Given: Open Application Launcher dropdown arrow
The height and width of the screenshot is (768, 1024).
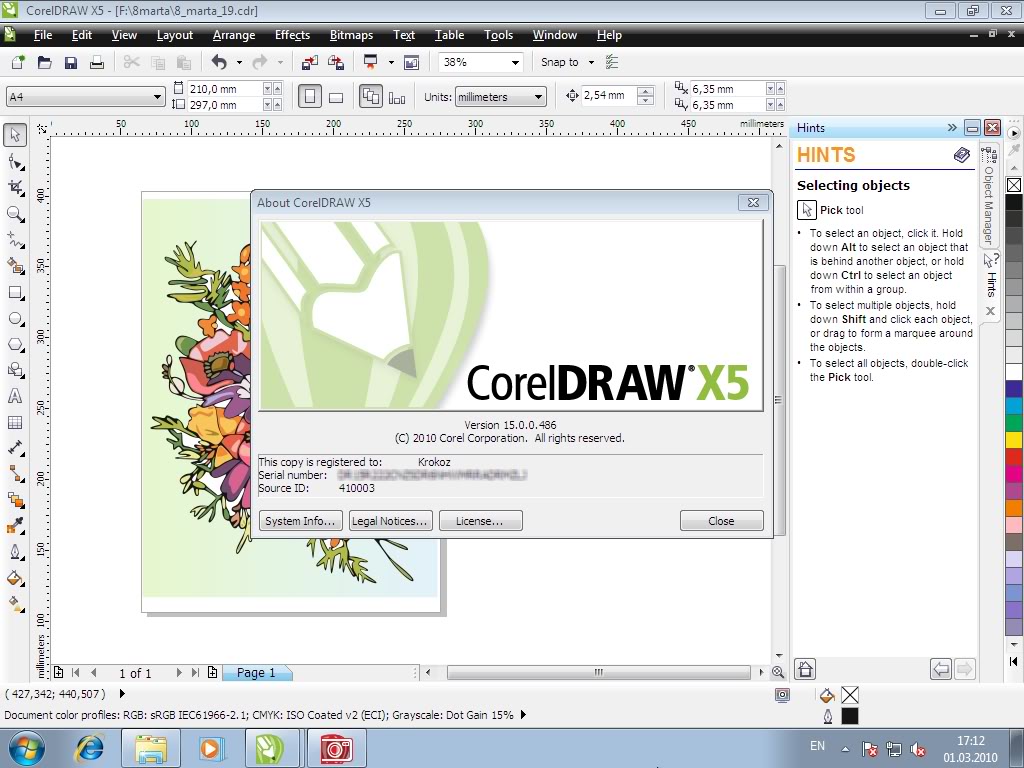Looking at the screenshot, I should [391, 63].
